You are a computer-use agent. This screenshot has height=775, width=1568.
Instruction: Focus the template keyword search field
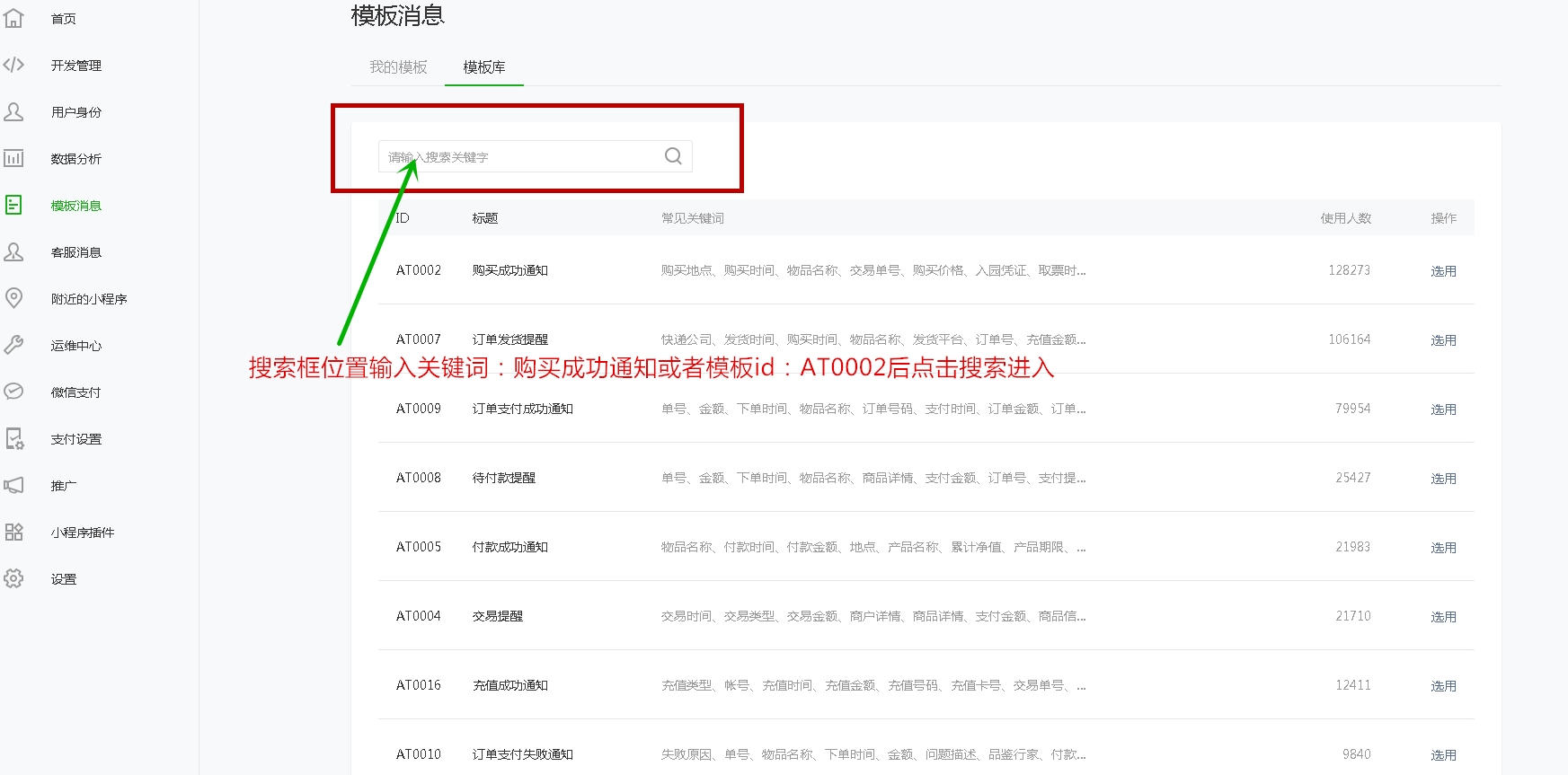[521, 157]
